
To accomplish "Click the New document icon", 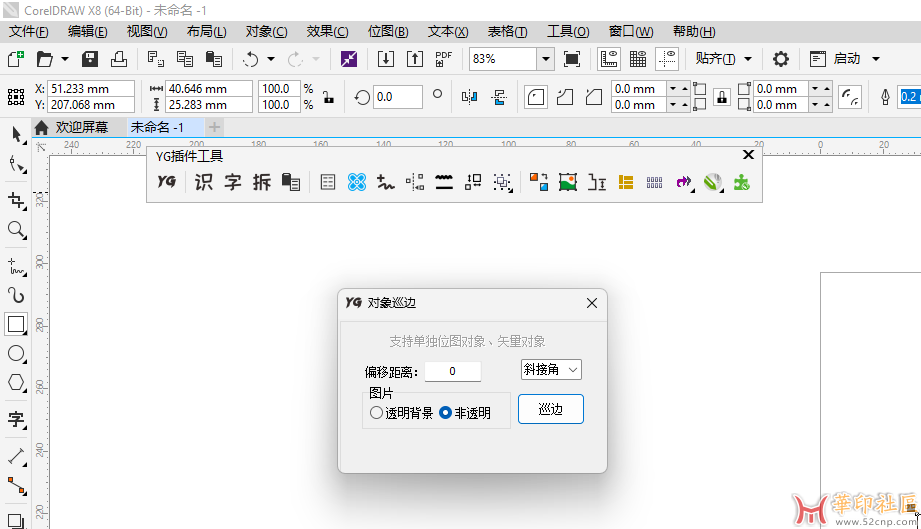I will [x=16, y=59].
